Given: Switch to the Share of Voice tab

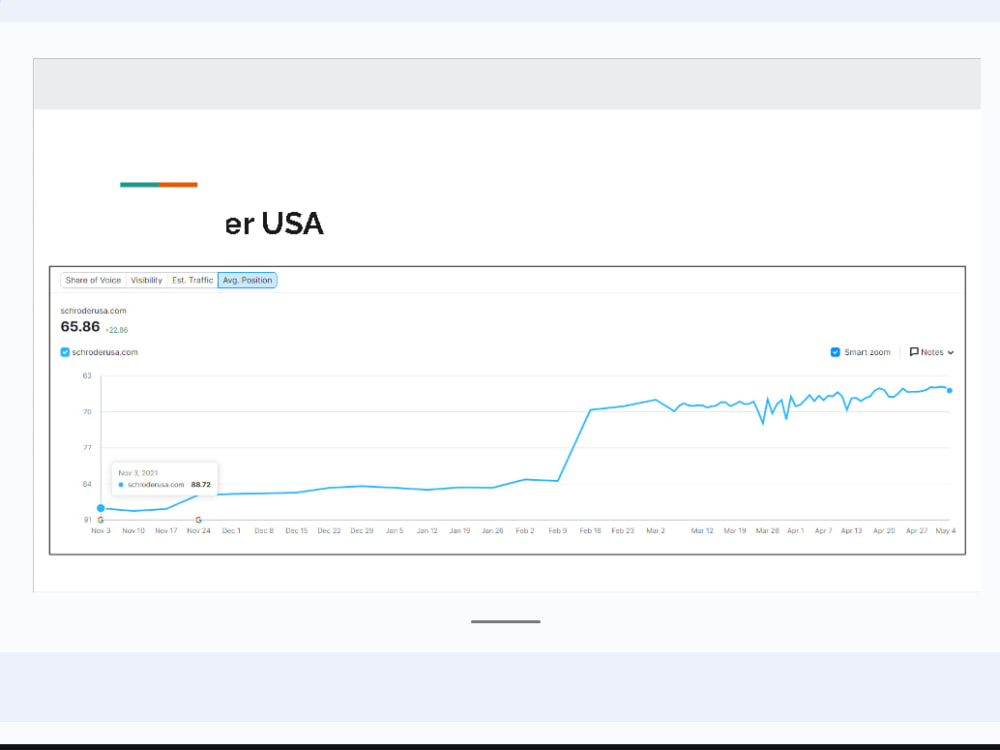Looking at the screenshot, I should tap(93, 280).
